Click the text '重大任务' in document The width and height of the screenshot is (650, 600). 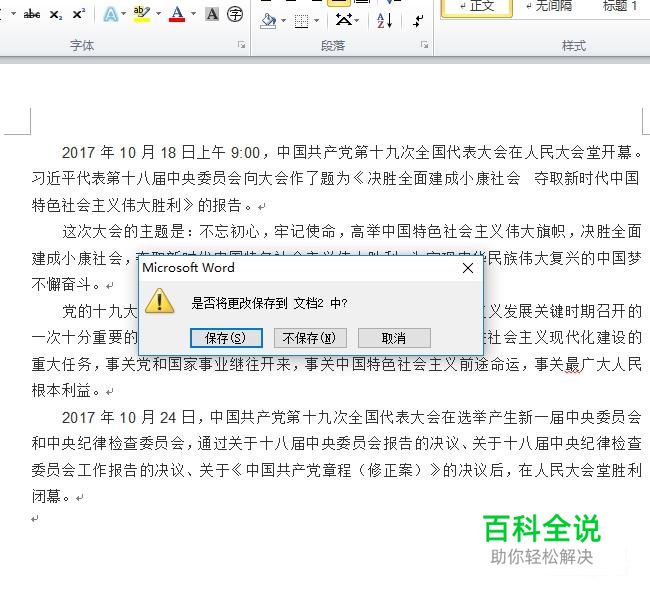[61, 364]
